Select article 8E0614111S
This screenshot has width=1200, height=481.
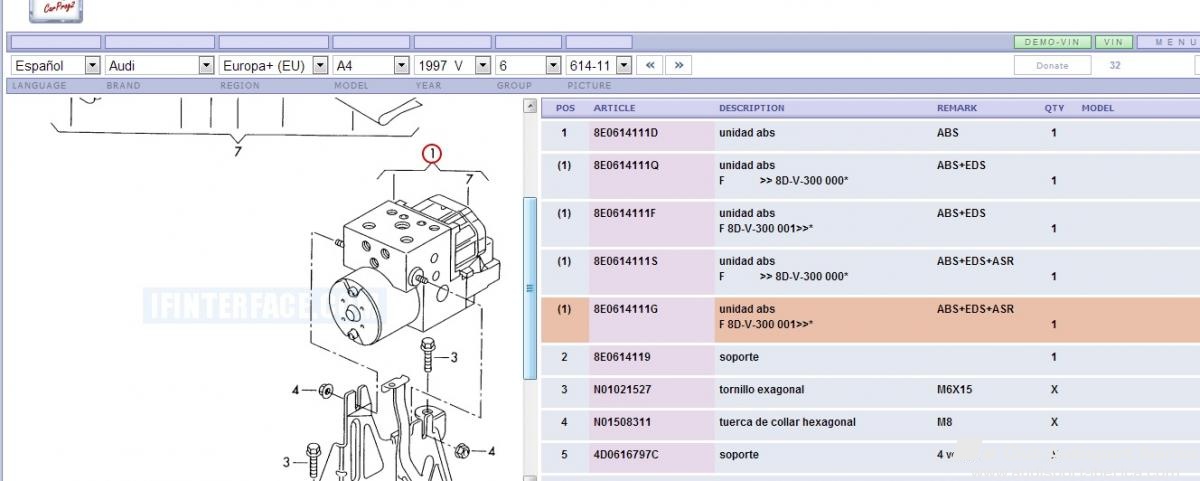click(x=625, y=261)
